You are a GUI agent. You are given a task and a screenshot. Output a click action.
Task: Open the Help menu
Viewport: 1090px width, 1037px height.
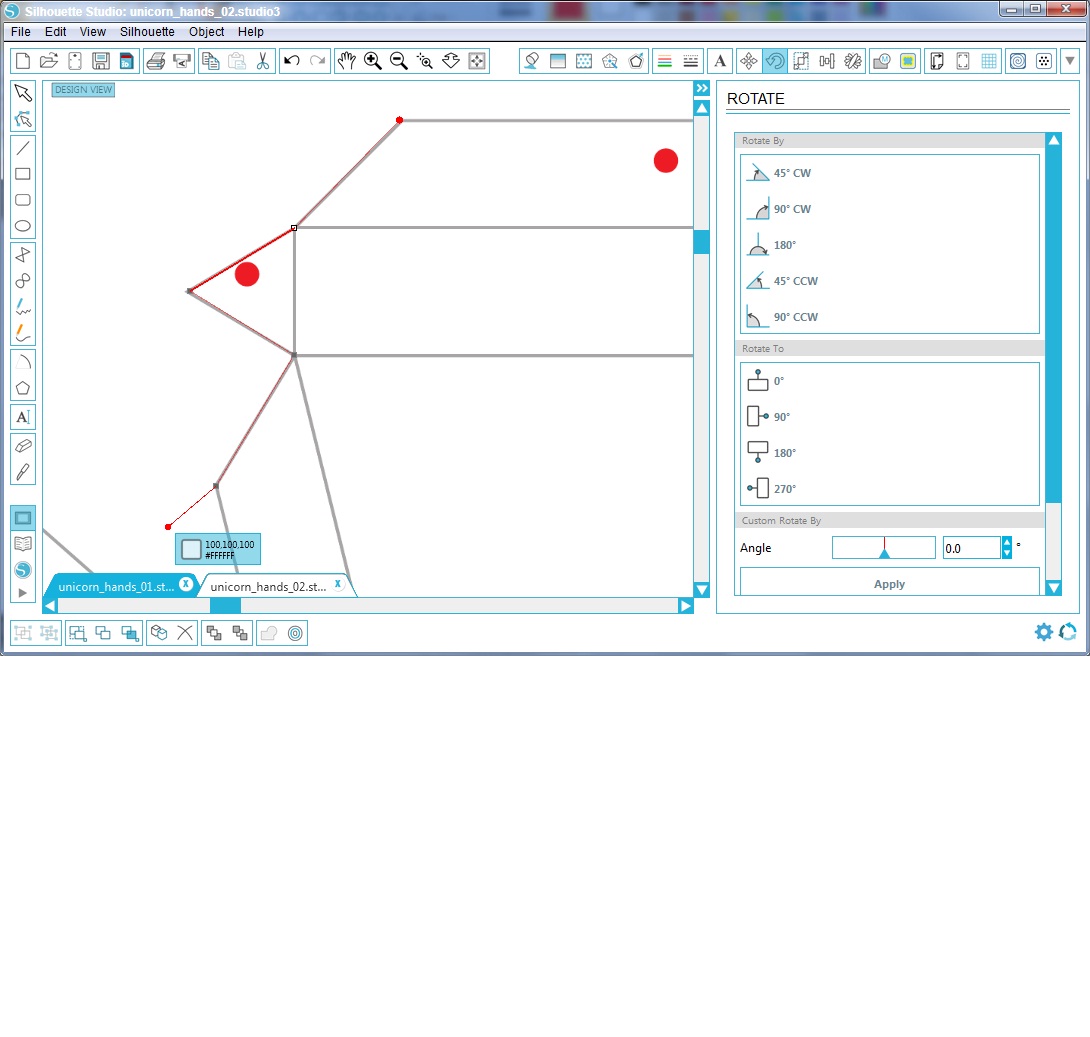click(251, 32)
